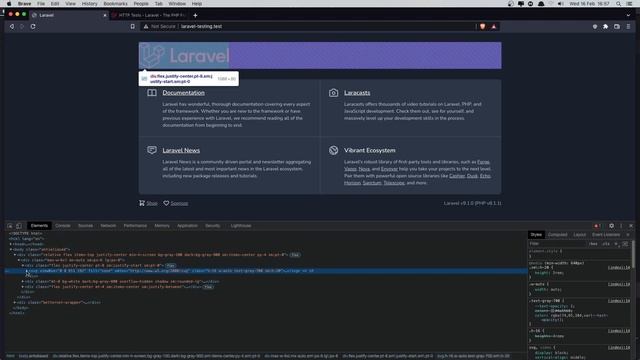Click the Shop cart icon
640x360 pixels.
click(x=142, y=203)
